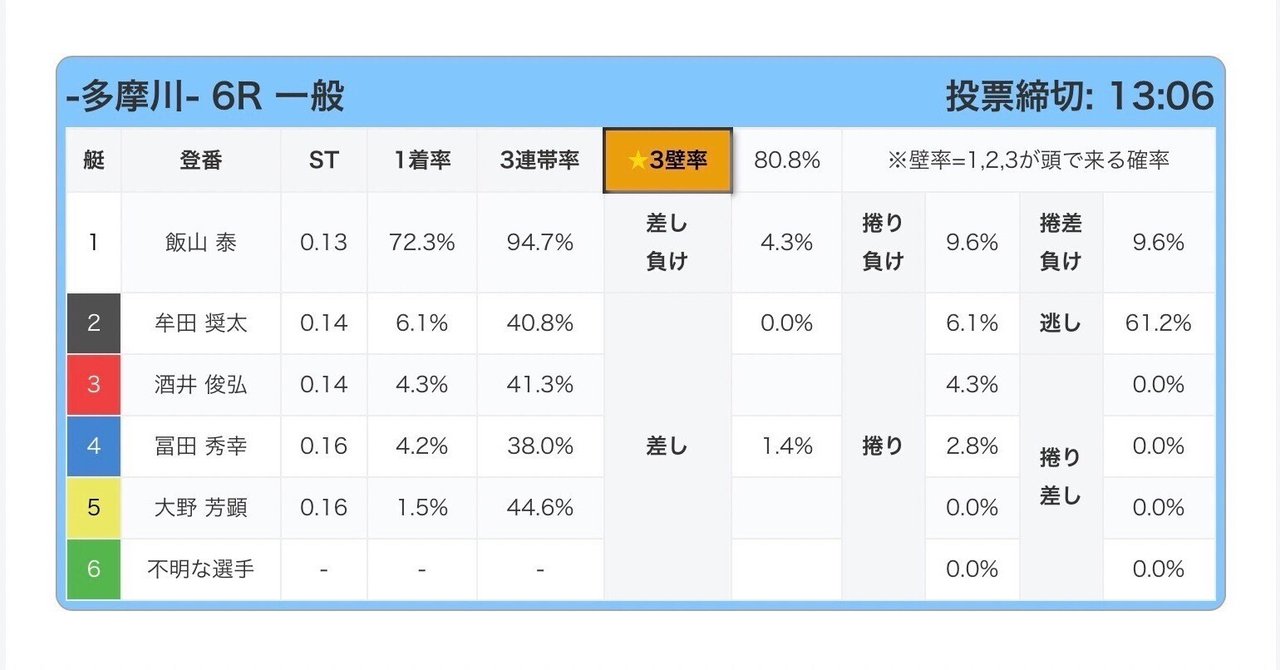
Task: Select the red boat 3 color cell
Action: click(94, 385)
